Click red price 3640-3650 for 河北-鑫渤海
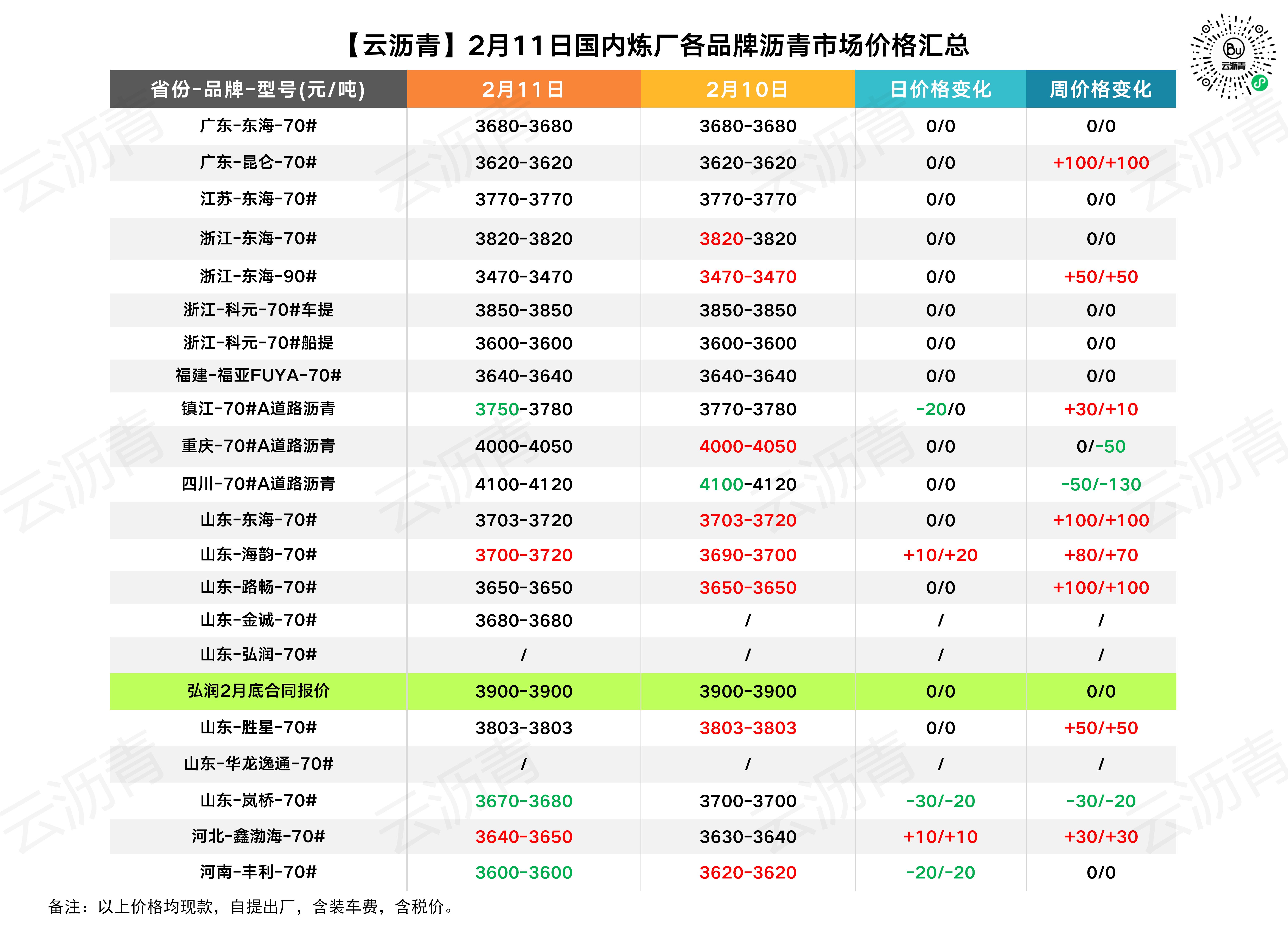The image size is (1288, 939). tap(524, 837)
